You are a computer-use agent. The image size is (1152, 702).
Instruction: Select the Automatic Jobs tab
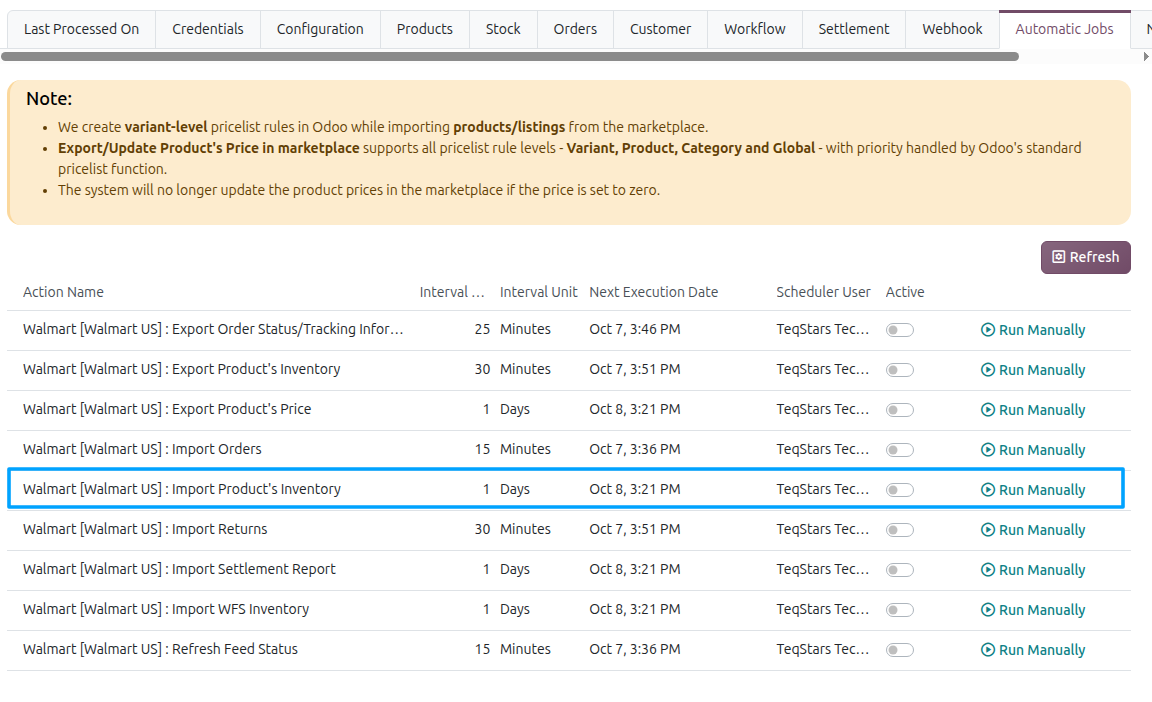point(1065,29)
